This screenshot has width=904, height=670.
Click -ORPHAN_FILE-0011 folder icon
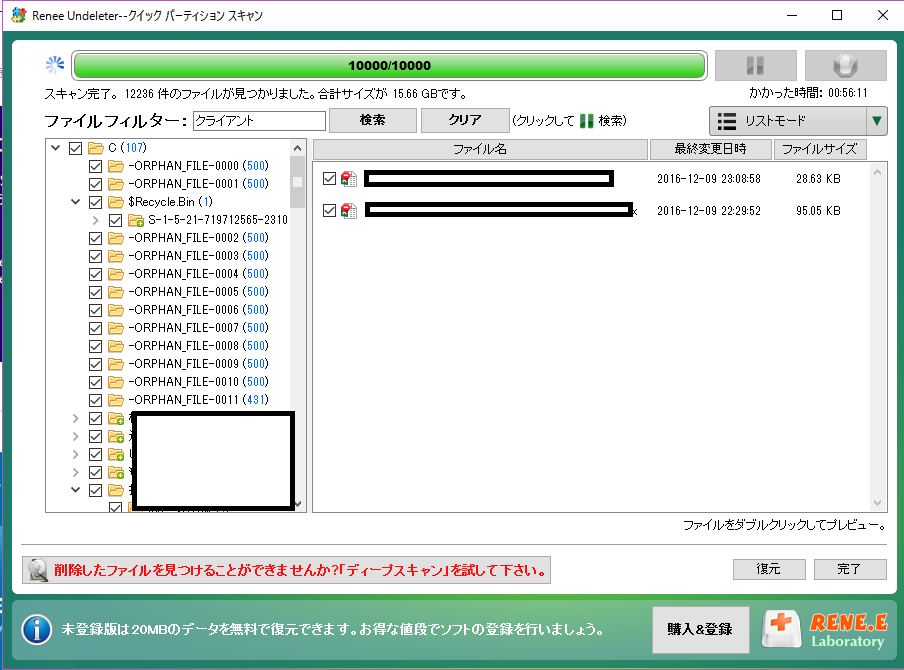tap(116, 400)
